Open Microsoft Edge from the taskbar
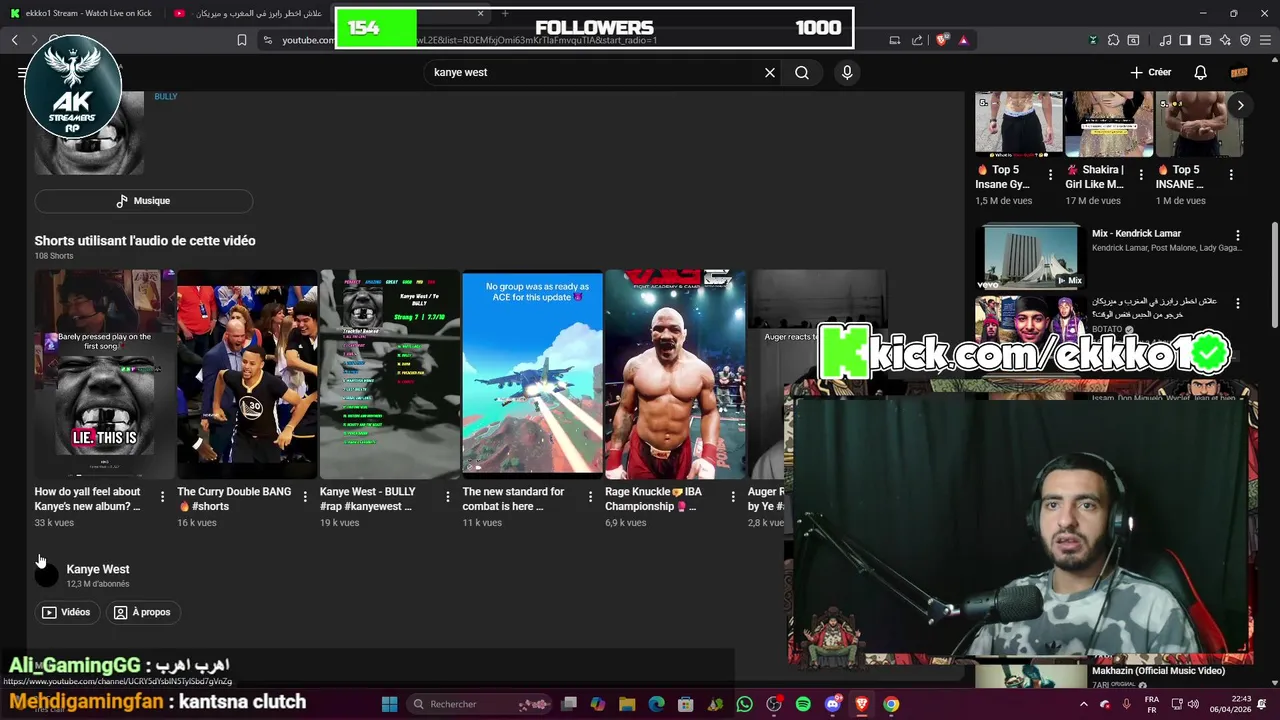 656,704
